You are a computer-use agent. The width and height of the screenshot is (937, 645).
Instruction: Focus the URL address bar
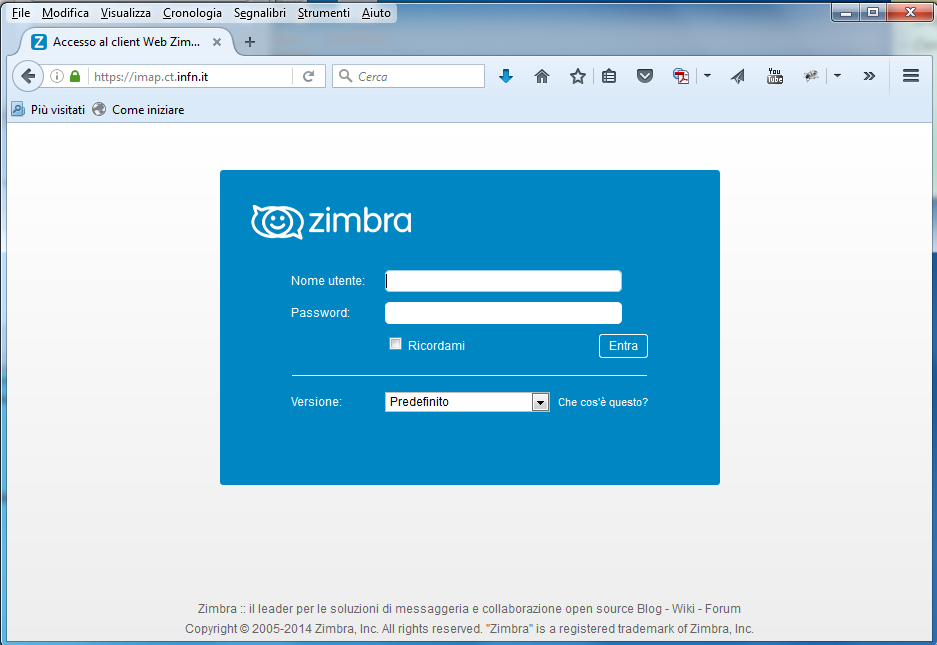(x=190, y=77)
